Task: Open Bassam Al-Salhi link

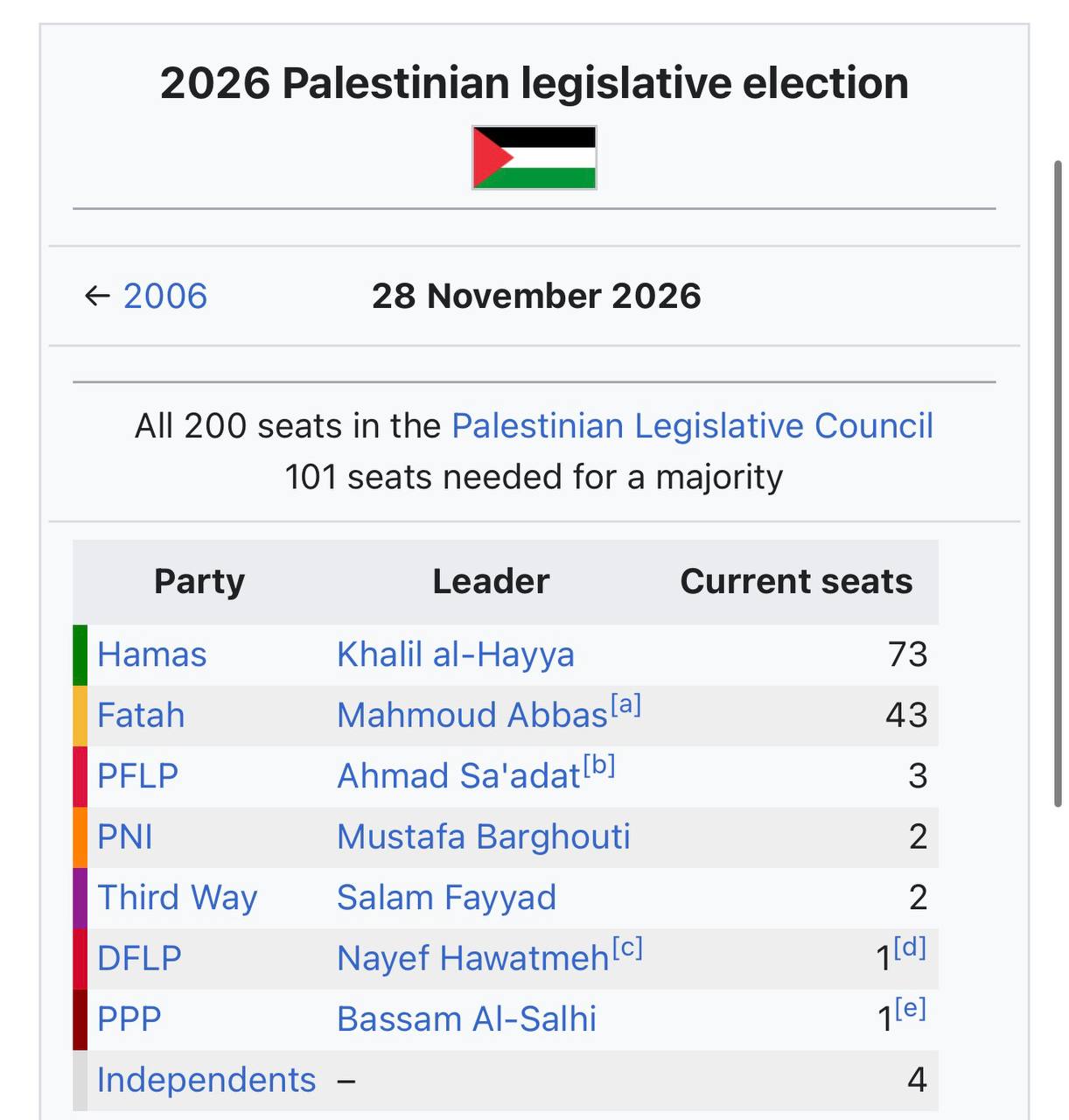Action: point(467,1019)
